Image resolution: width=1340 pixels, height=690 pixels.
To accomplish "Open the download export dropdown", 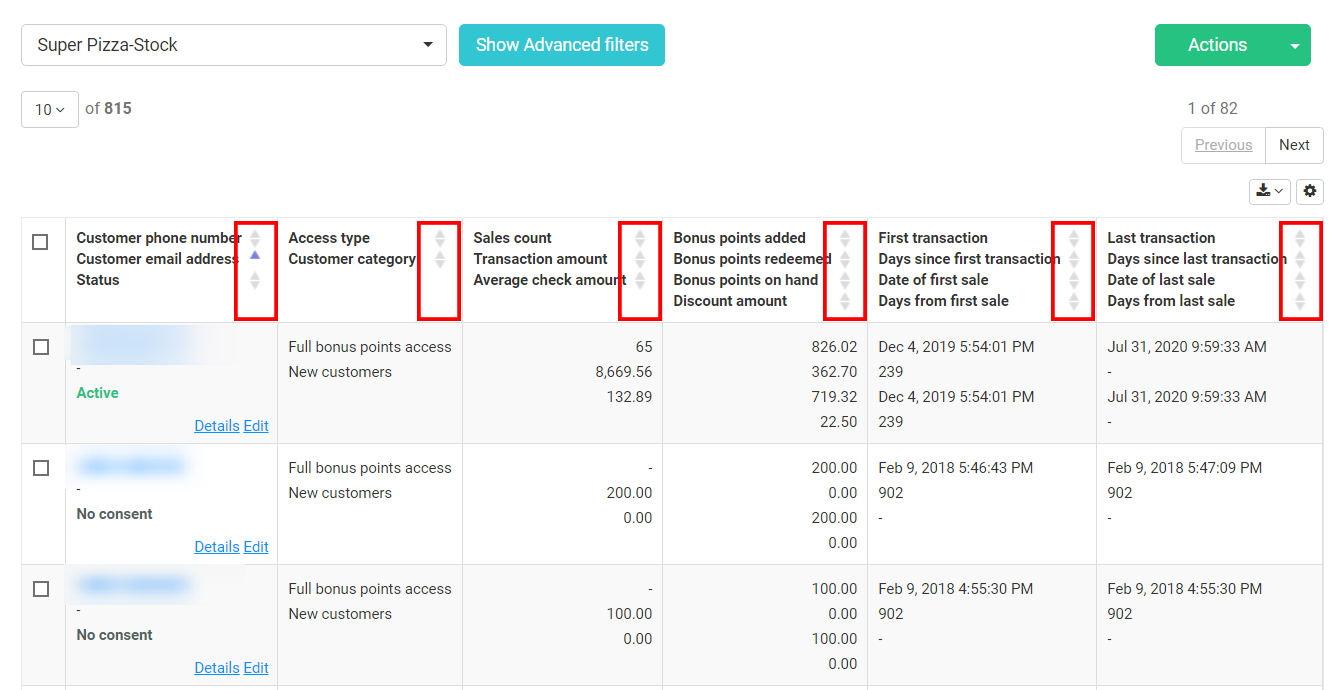I will pos(1269,191).
